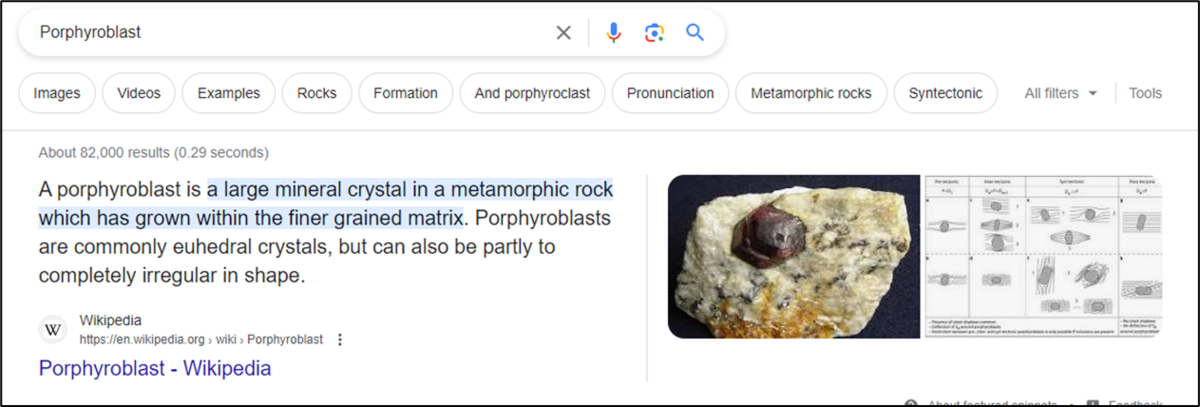Choose the And porphyroclast chip
Screen dimensions: 1200x407
tap(532, 93)
